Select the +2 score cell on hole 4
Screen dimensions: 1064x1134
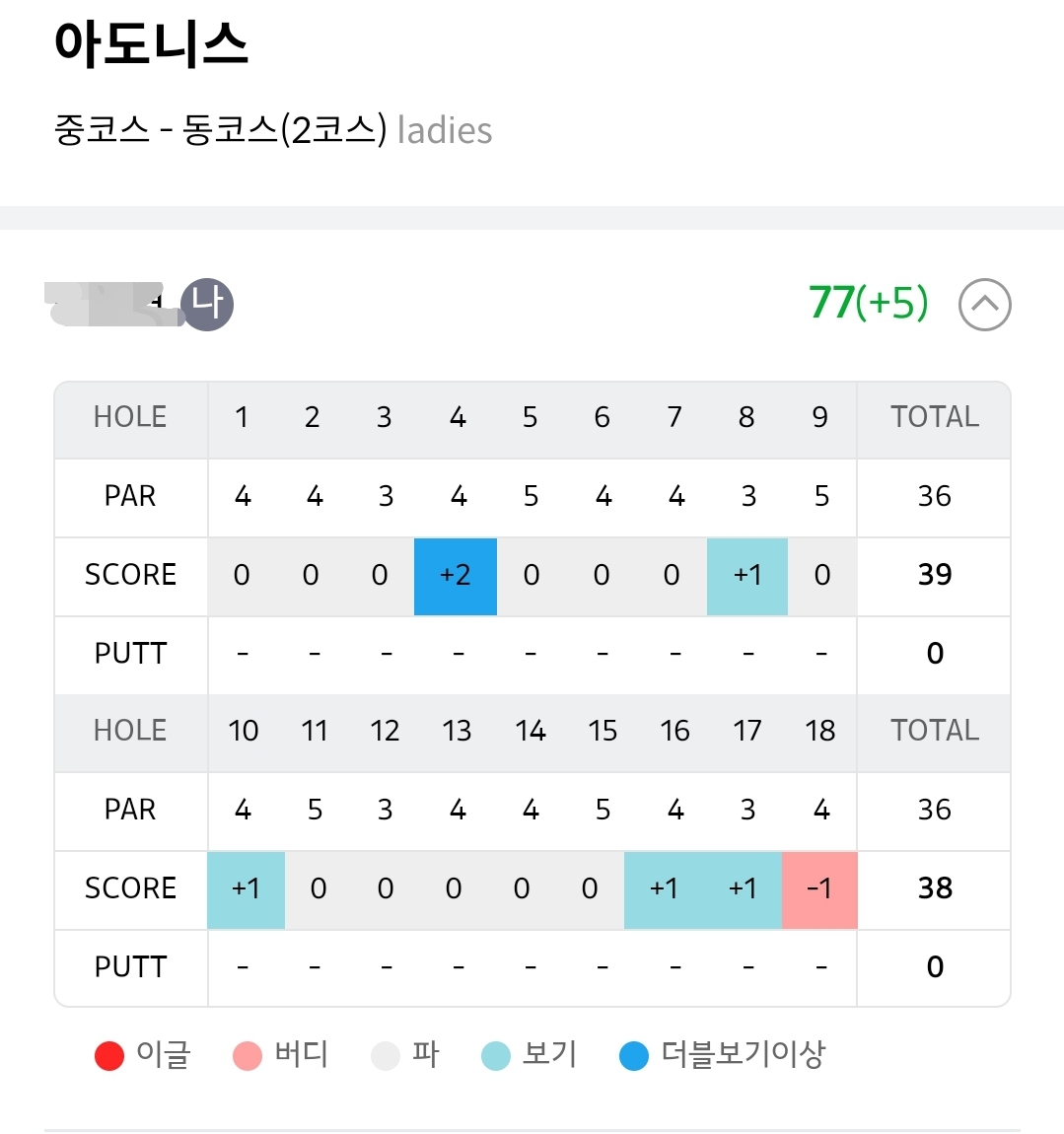pos(456,576)
